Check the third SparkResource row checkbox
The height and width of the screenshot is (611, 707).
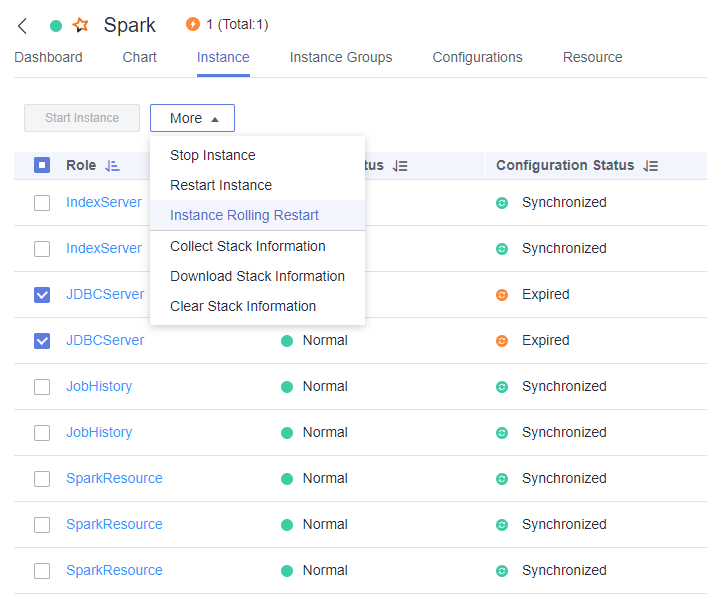[x=42, y=571]
